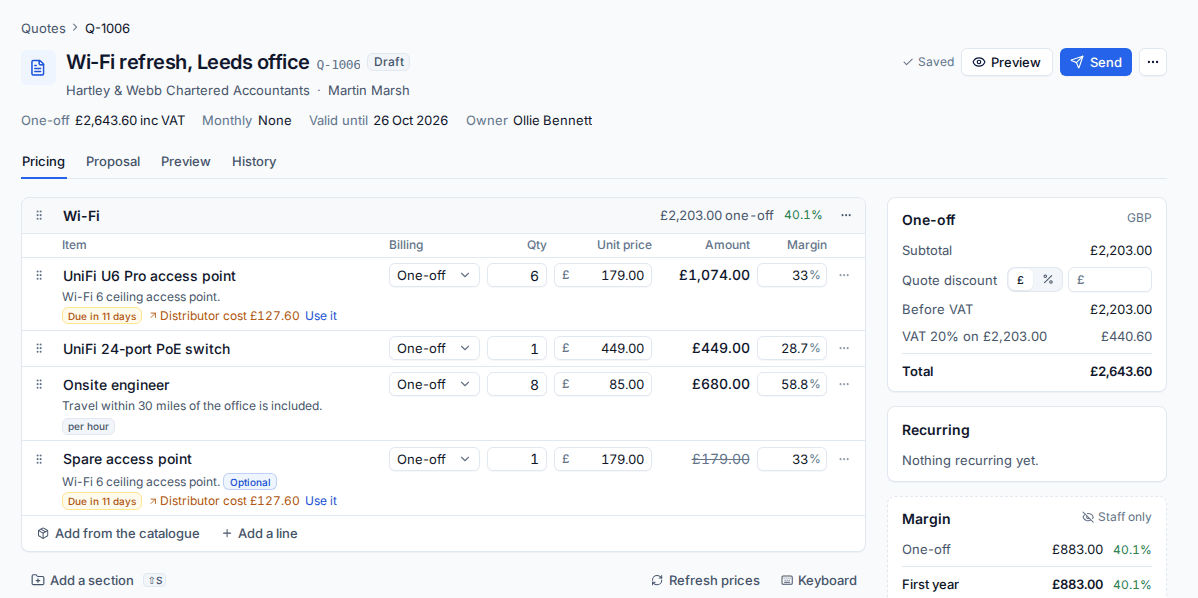Add a section to the quote

(x=83, y=580)
